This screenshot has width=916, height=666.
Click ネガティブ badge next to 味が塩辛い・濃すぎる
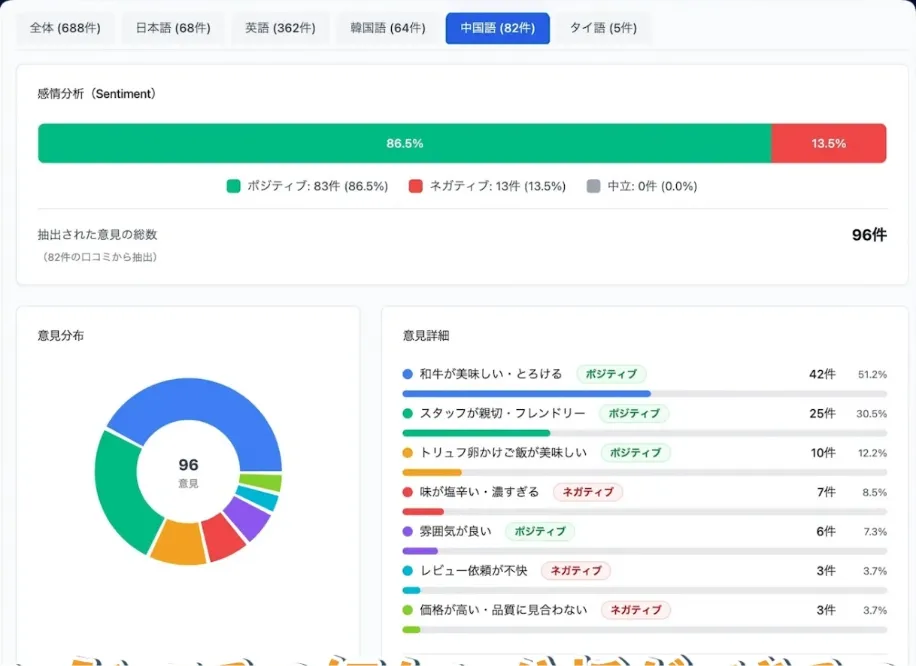(588, 492)
